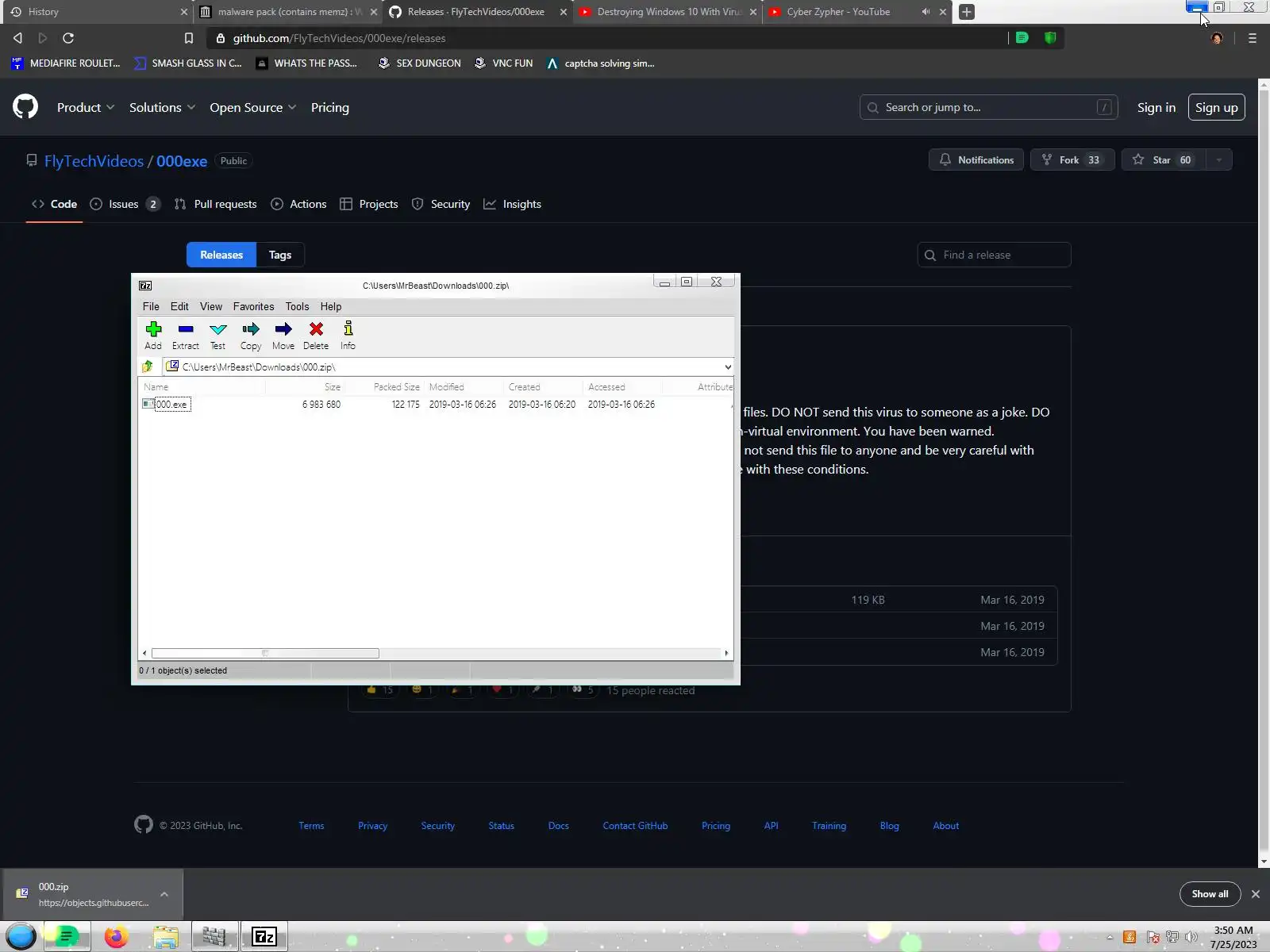The width and height of the screenshot is (1270, 952).
Task: Open the MEDIAFIRE ROULET... bookmark
Action: 66,63
